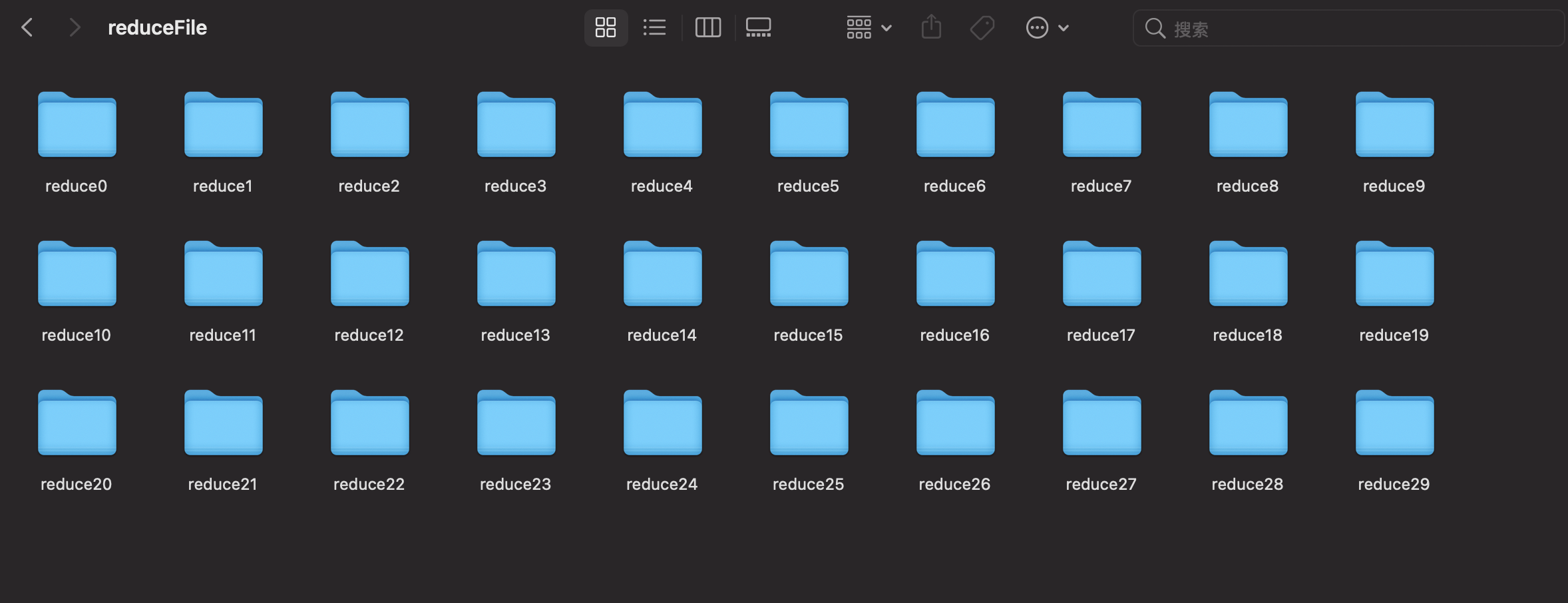Click the Share button
This screenshot has height=603, width=1568.
[x=931, y=27]
